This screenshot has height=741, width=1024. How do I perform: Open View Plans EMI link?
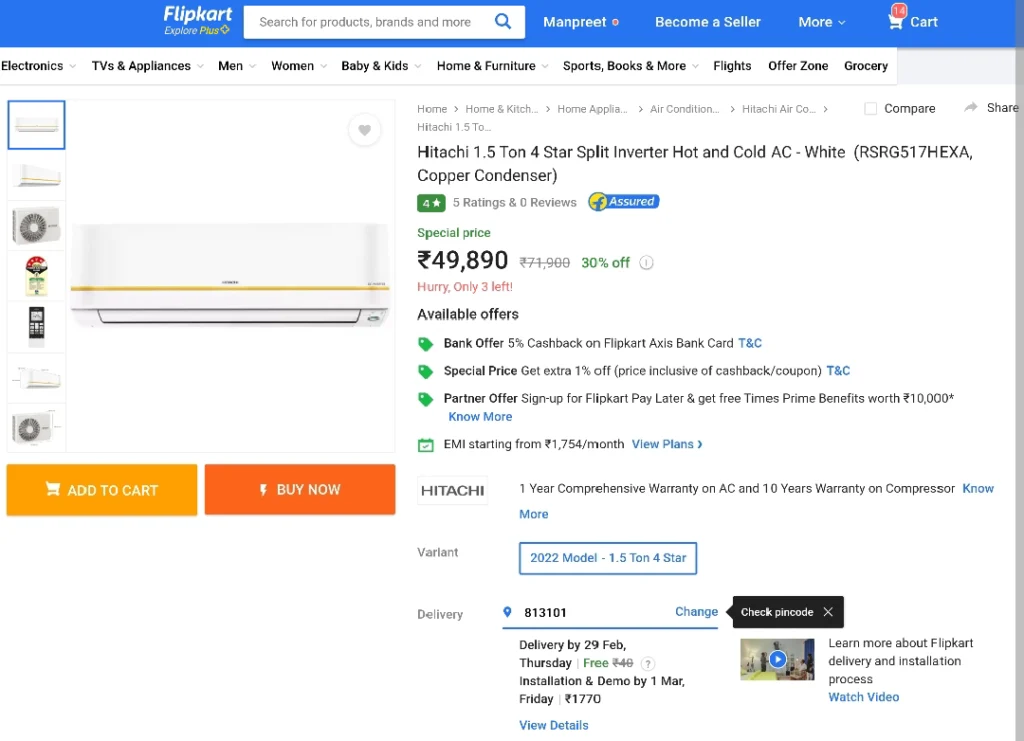[x=667, y=445]
